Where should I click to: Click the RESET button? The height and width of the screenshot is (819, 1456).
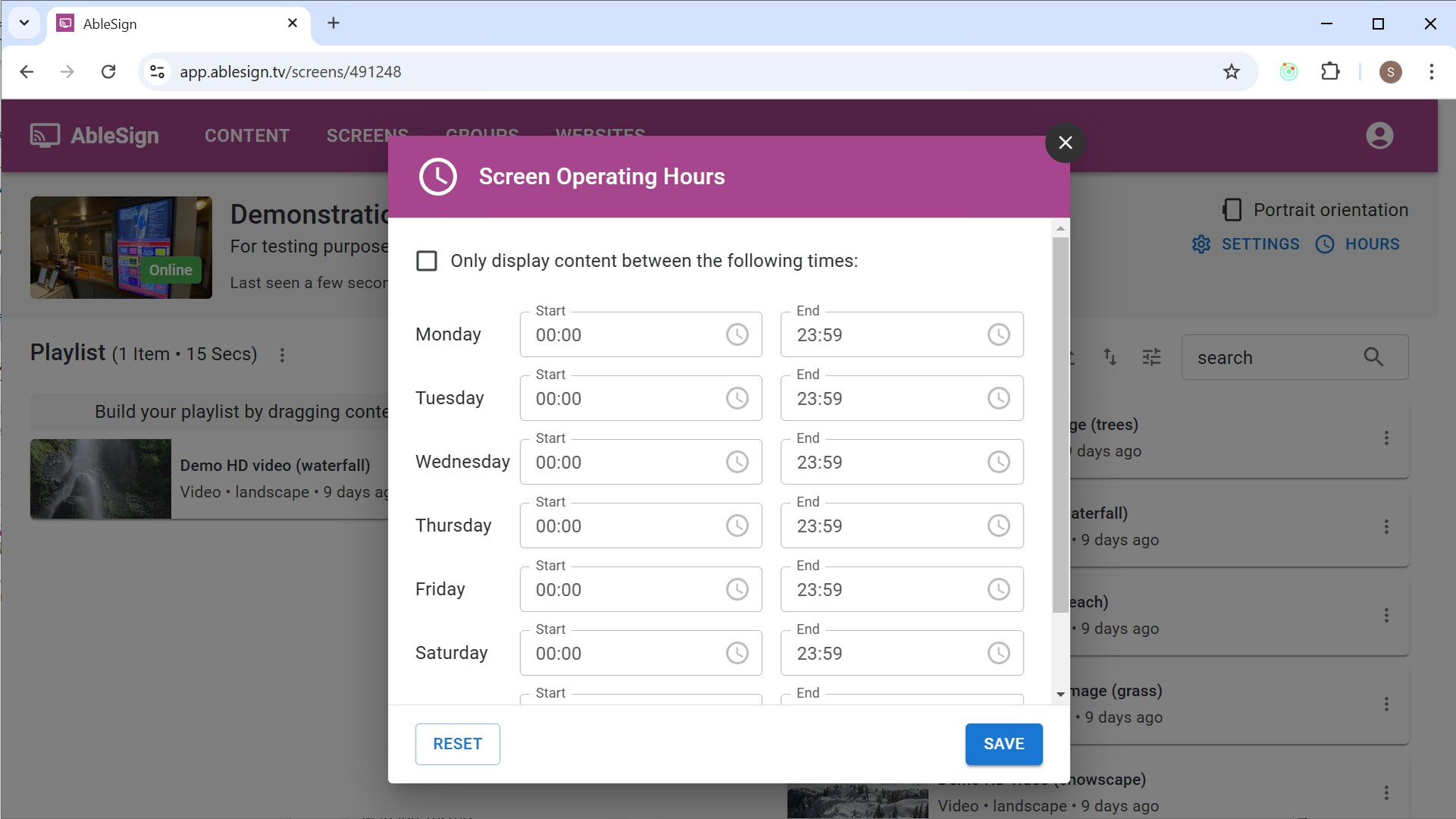pos(457,744)
